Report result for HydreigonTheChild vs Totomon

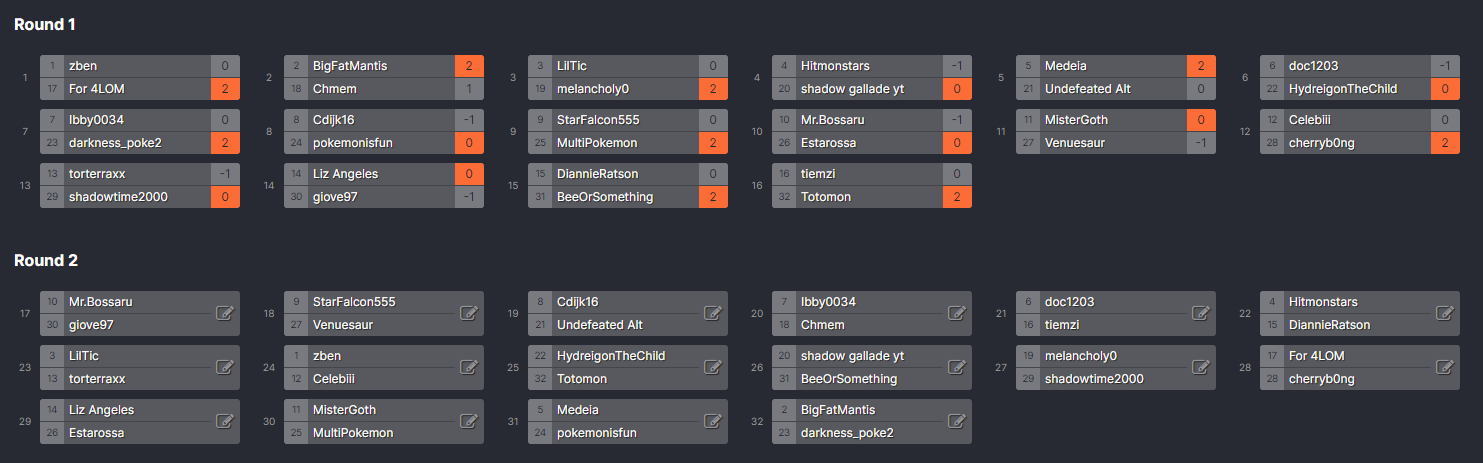pos(713,367)
